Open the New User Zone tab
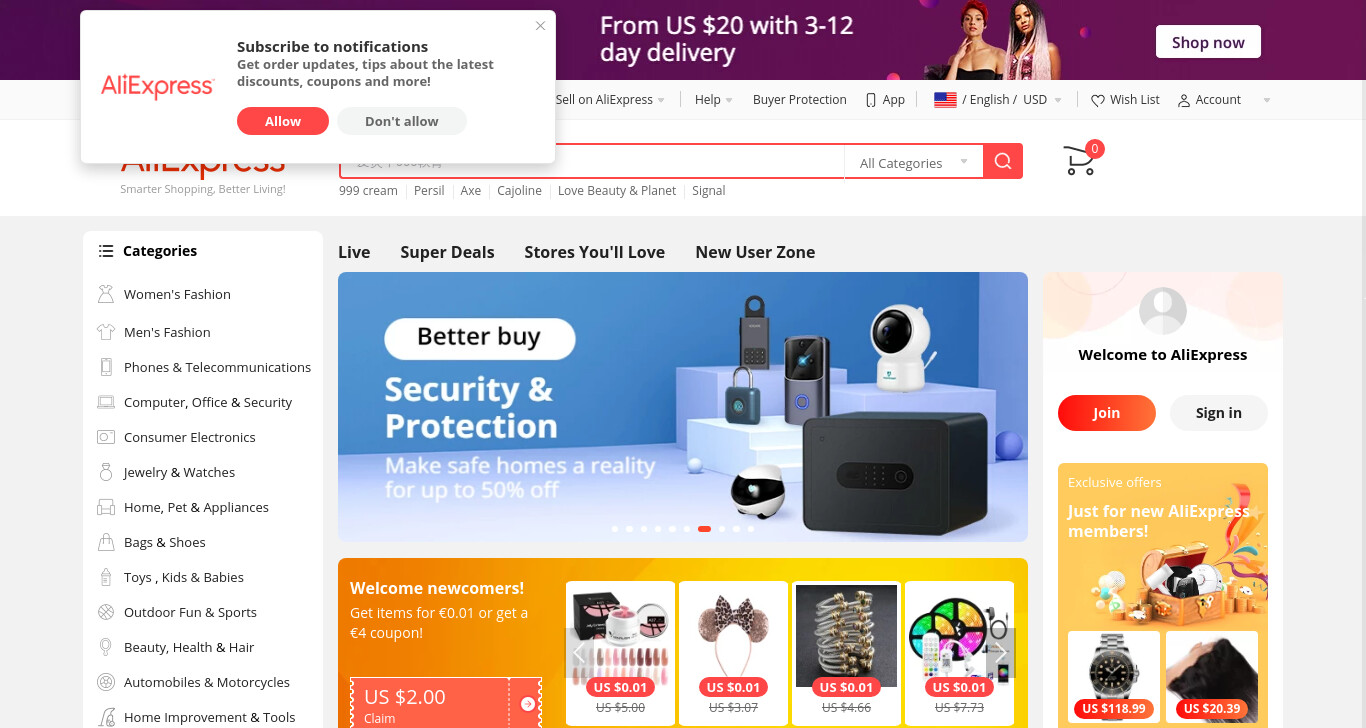 755,252
